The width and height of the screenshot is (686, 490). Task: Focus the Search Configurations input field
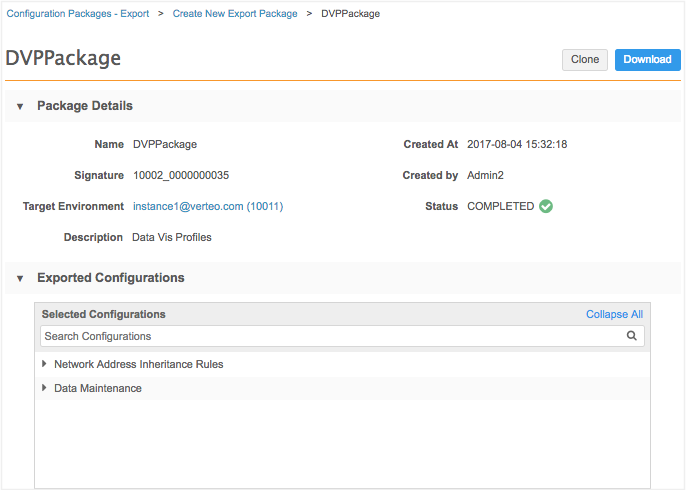(330, 337)
